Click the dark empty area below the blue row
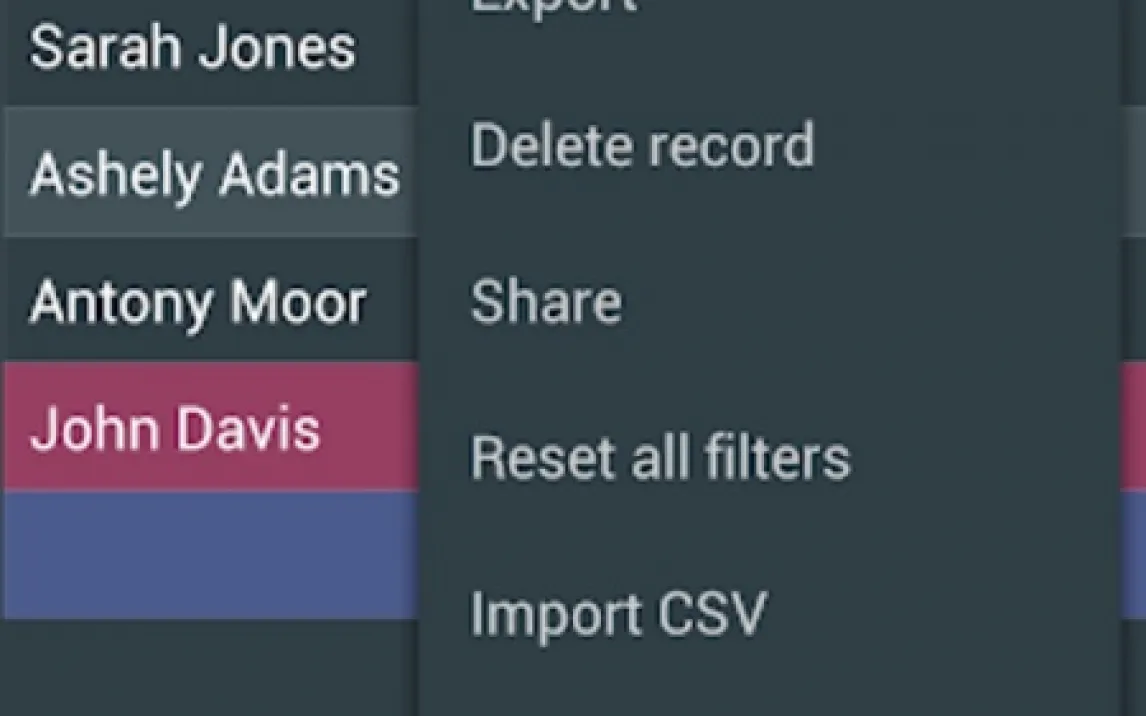 point(210,668)
